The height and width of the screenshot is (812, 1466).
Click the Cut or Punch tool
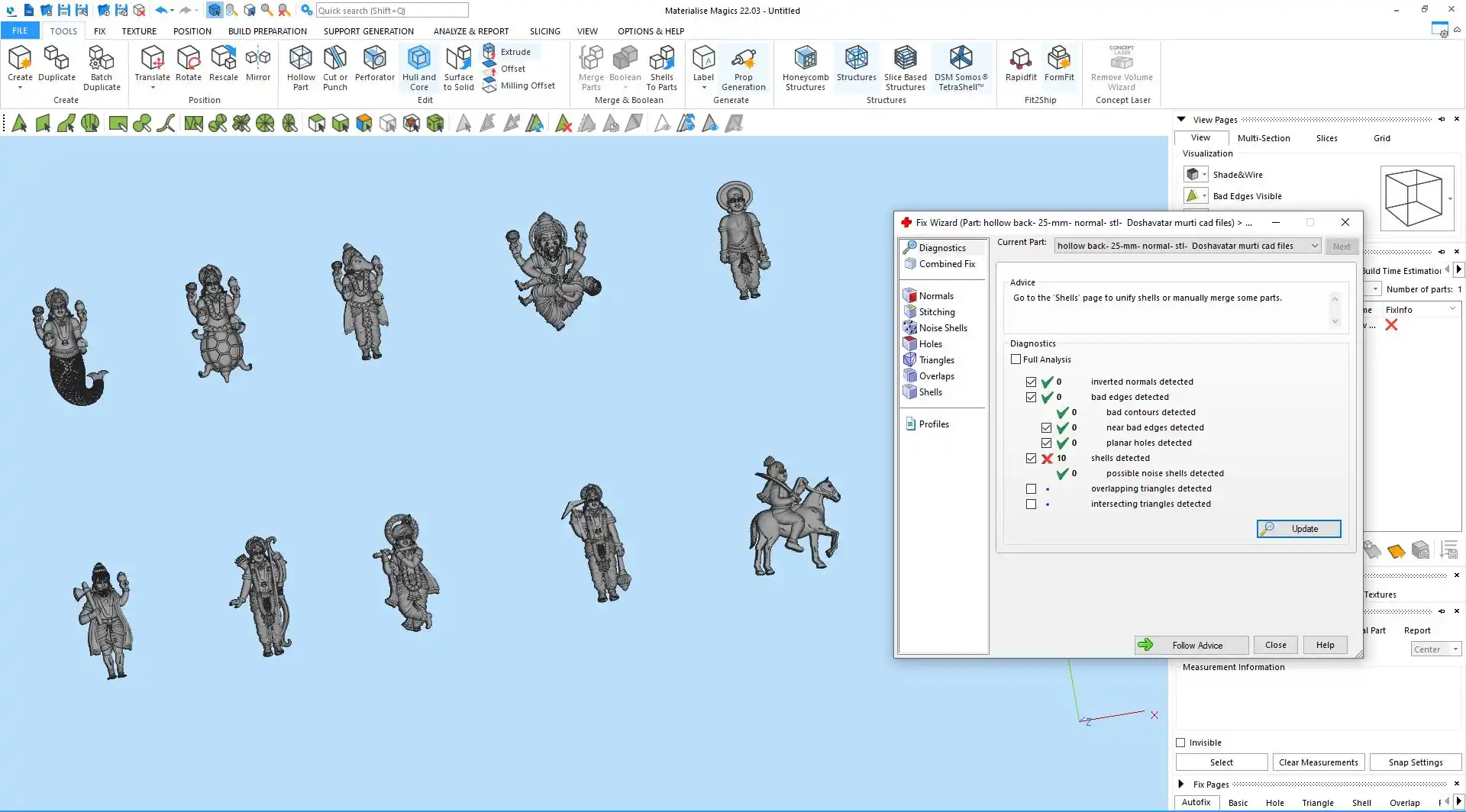(x=334, y=67)
